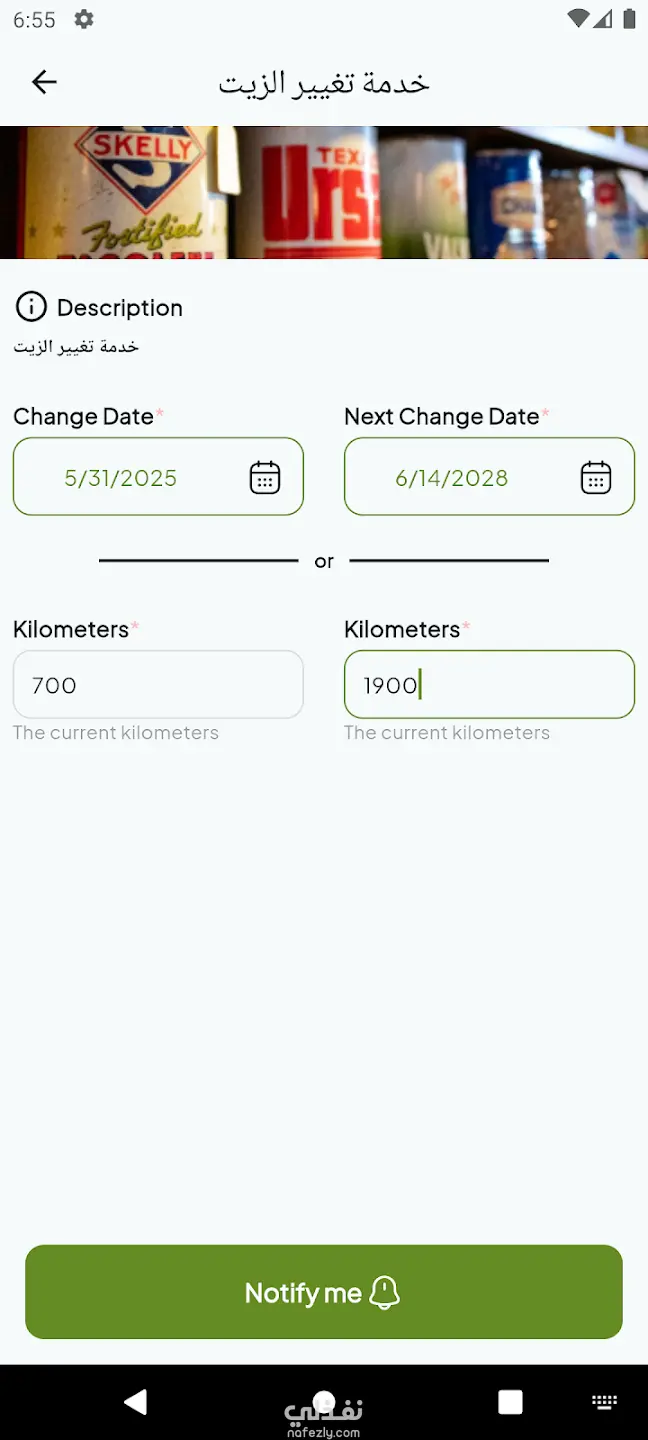The height and width of the screenshot is (1440, 648).
Task: Tap the bell icon on Notify me
Action: [385, 1292]
